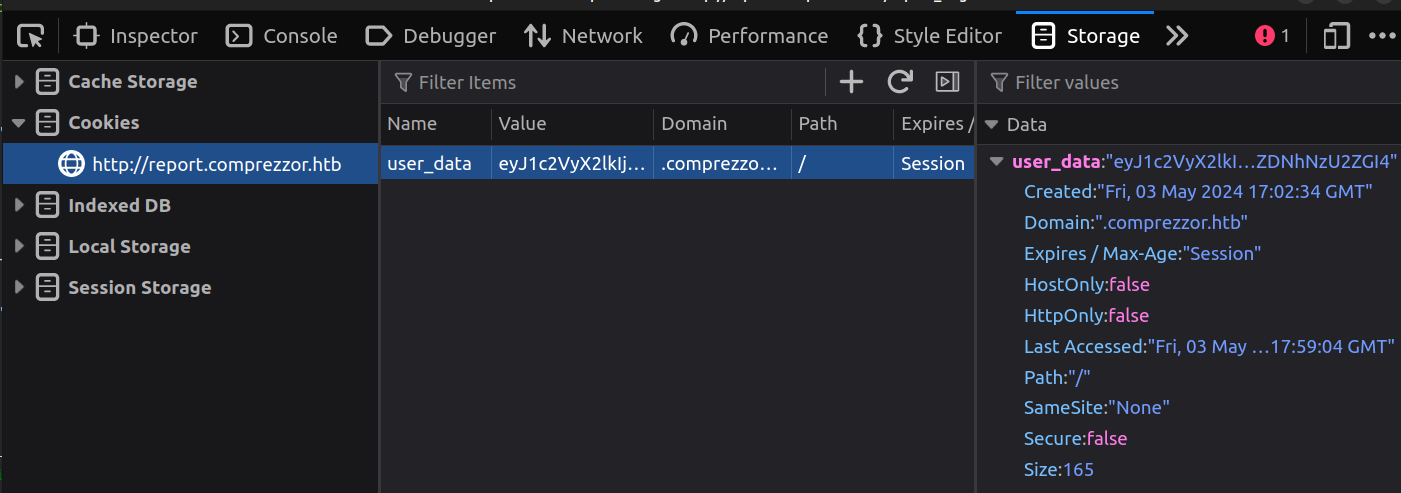Open the Style Editor tab
Viewport: 1401px width, 493px height.
point(929,36)
